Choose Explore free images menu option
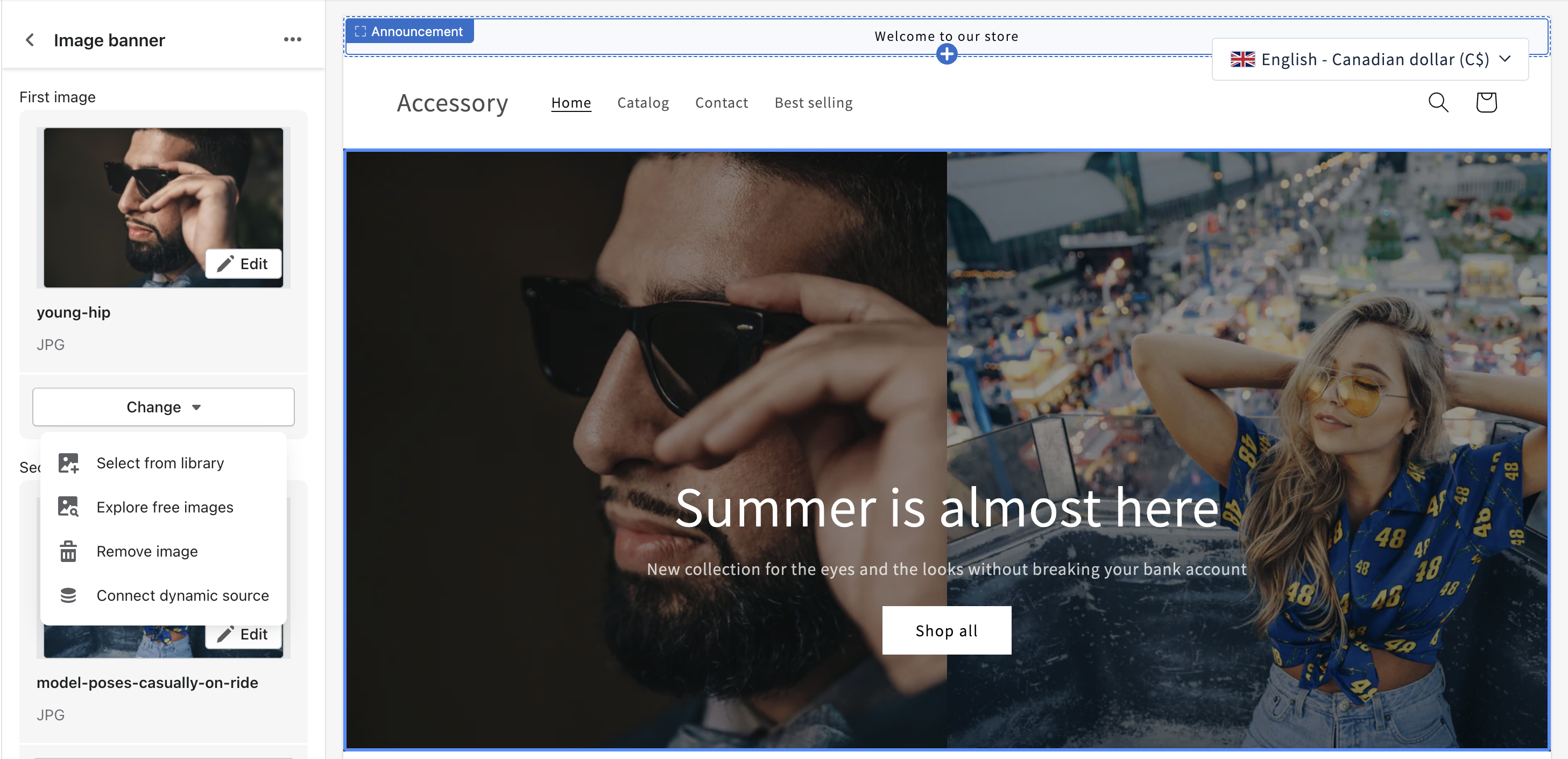The height and width of the screenshot is (759, 1568). click(x=164, y=507)
